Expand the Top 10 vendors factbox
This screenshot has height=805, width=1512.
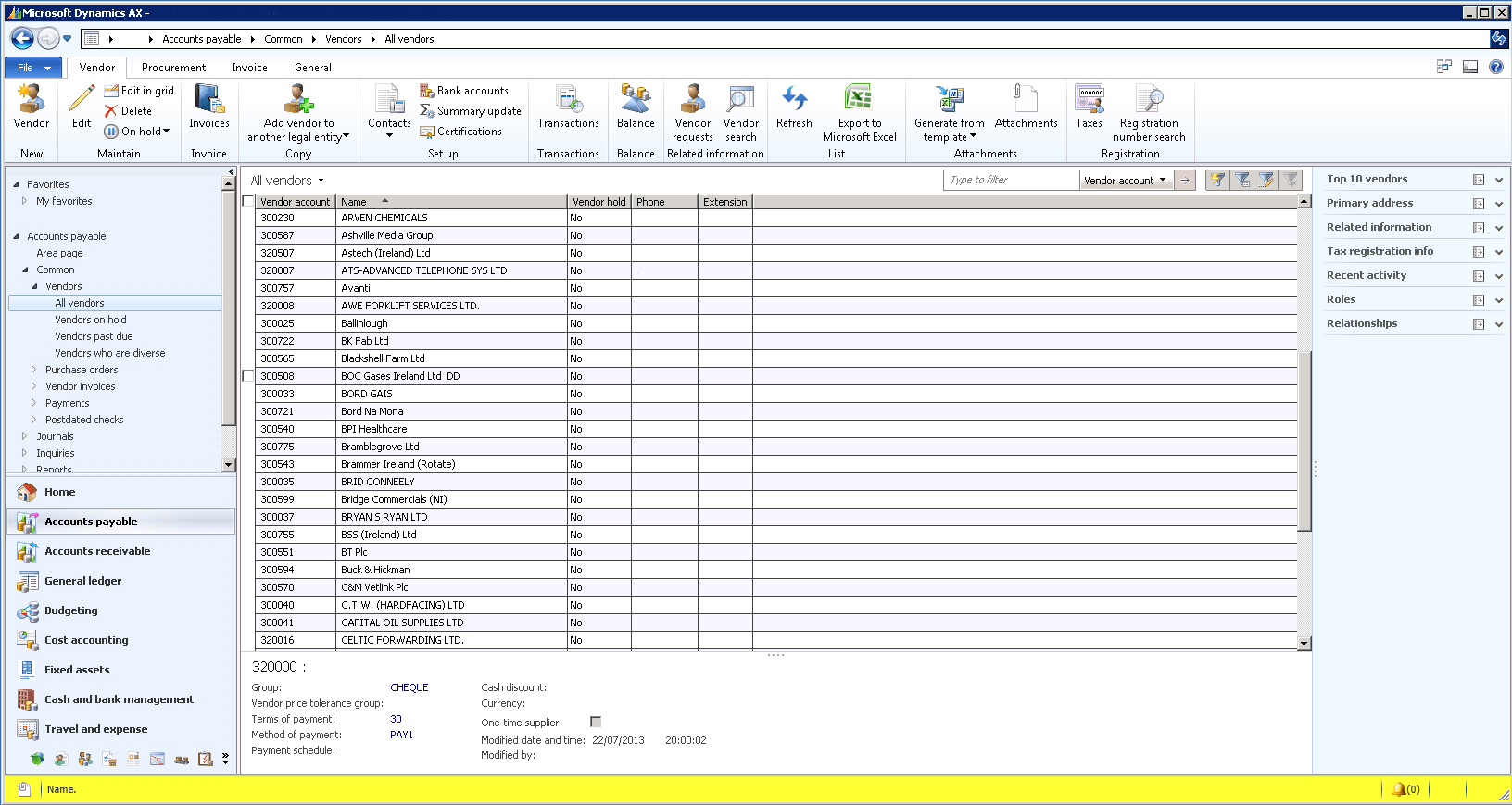click(1499, 180)
